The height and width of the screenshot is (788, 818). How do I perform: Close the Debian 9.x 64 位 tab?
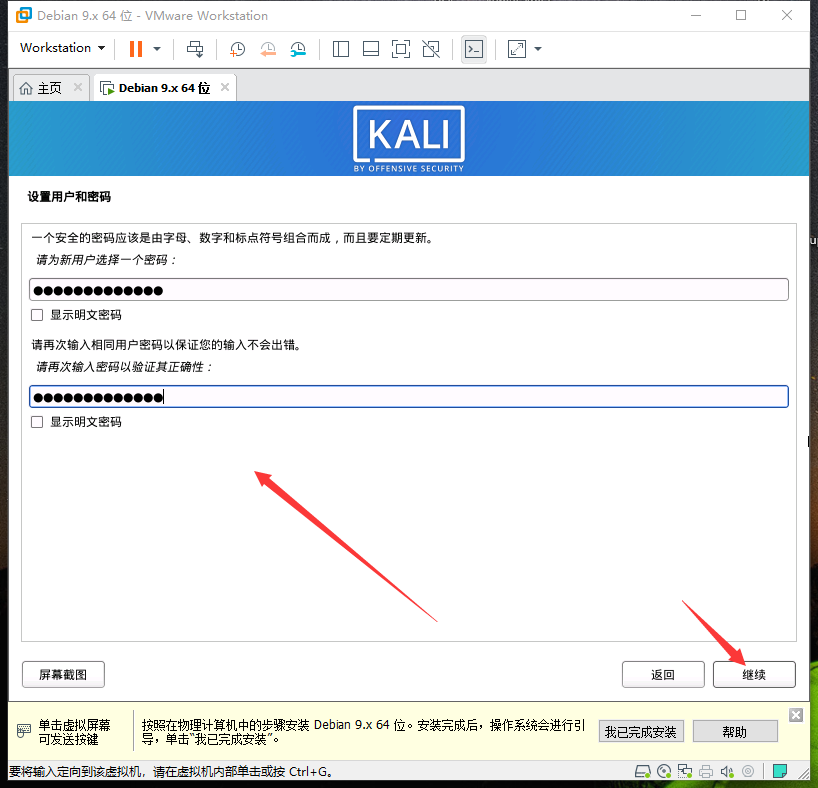225,87
